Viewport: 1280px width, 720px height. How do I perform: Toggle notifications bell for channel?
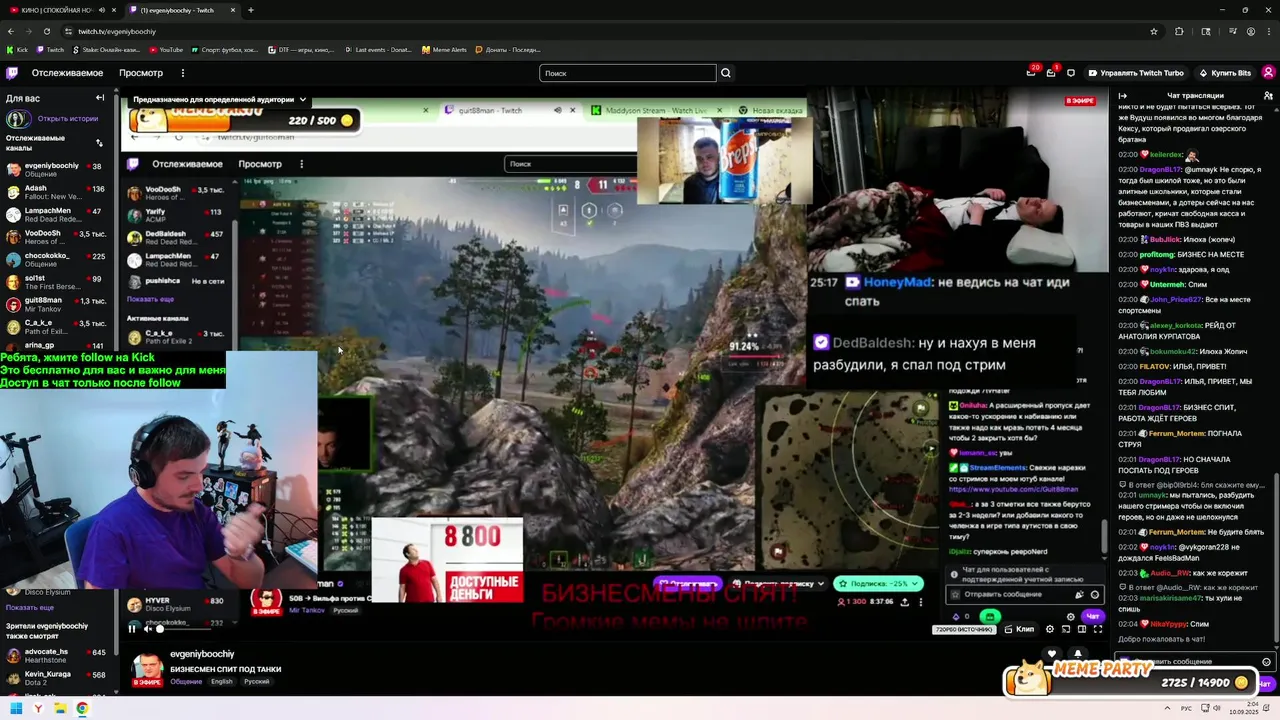click(1077, 654)
